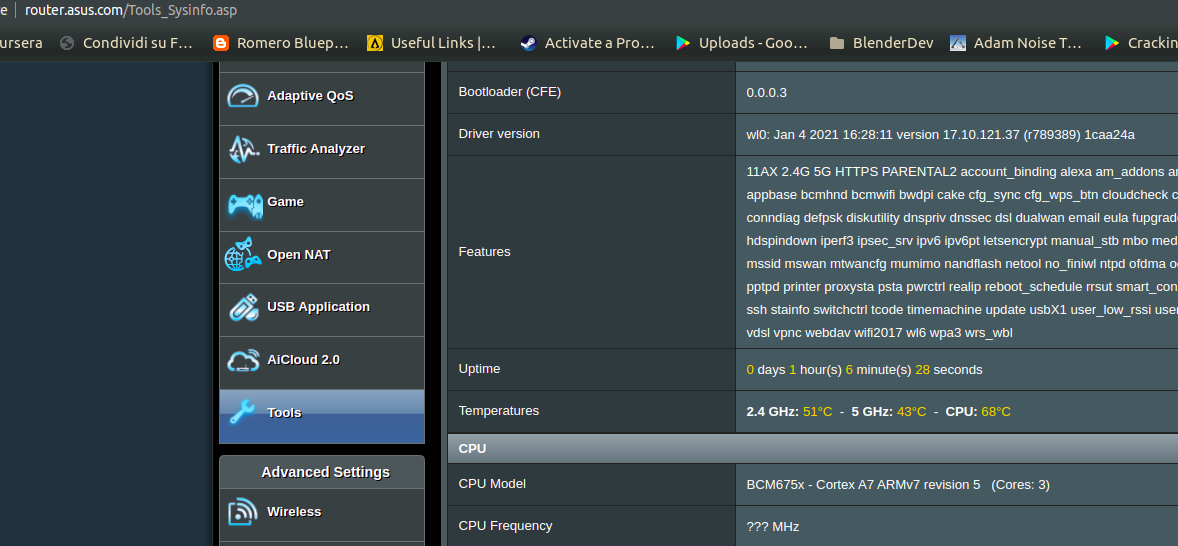Click the Driver version label
Viewport: 1178px width, 546px height.
[x=499, y=134]
